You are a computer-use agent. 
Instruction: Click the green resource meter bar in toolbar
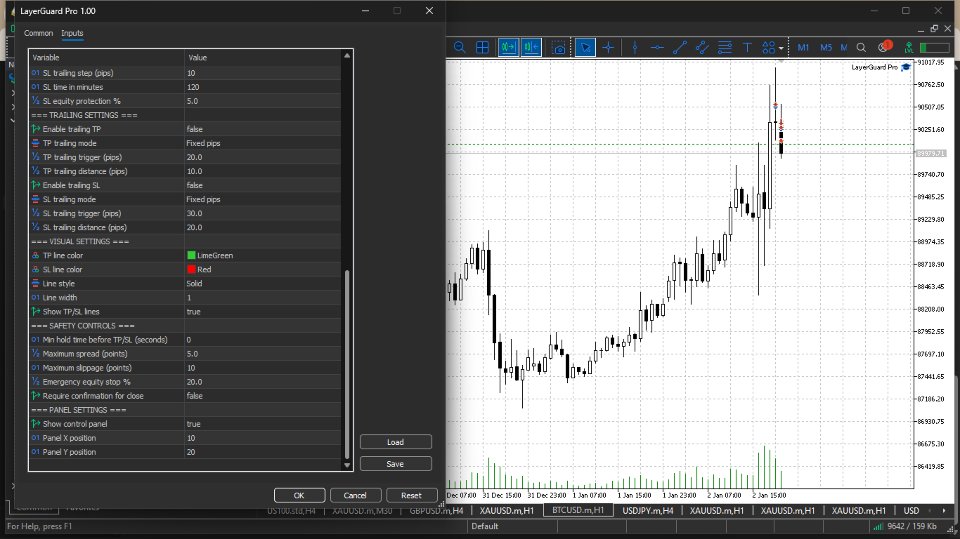click(934, 47)
